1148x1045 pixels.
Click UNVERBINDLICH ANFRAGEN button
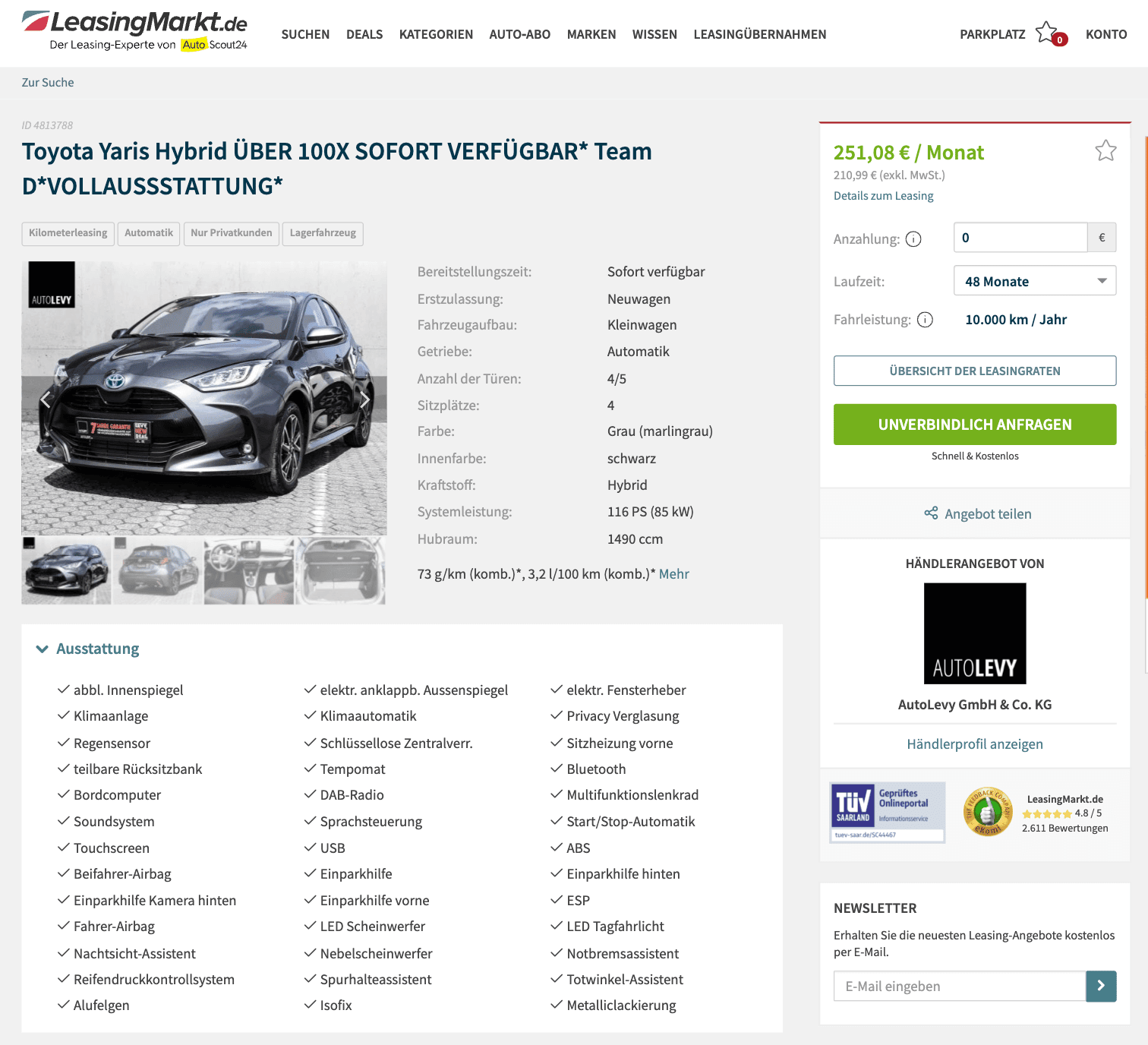pyautogui.click(x=975, y=425)
